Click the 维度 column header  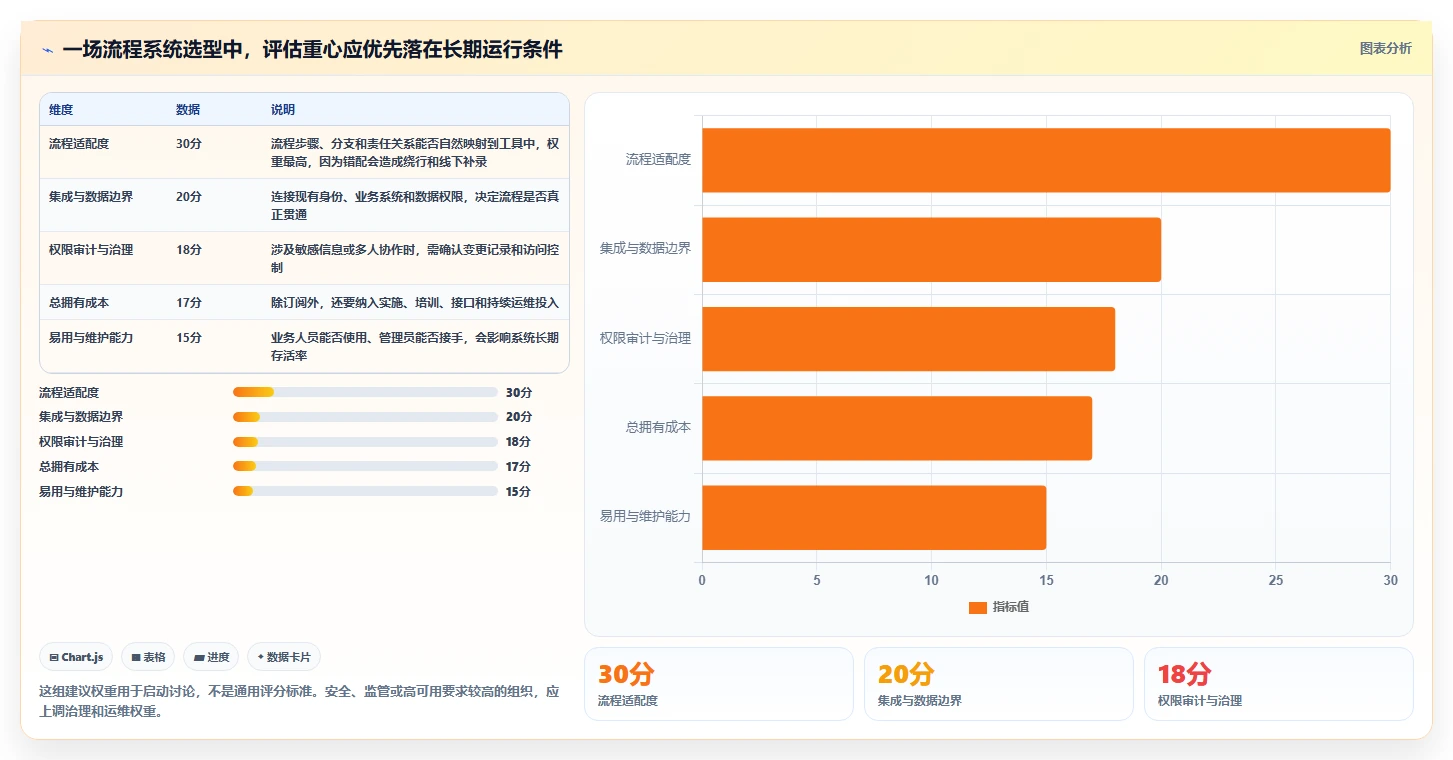(61, 109)
